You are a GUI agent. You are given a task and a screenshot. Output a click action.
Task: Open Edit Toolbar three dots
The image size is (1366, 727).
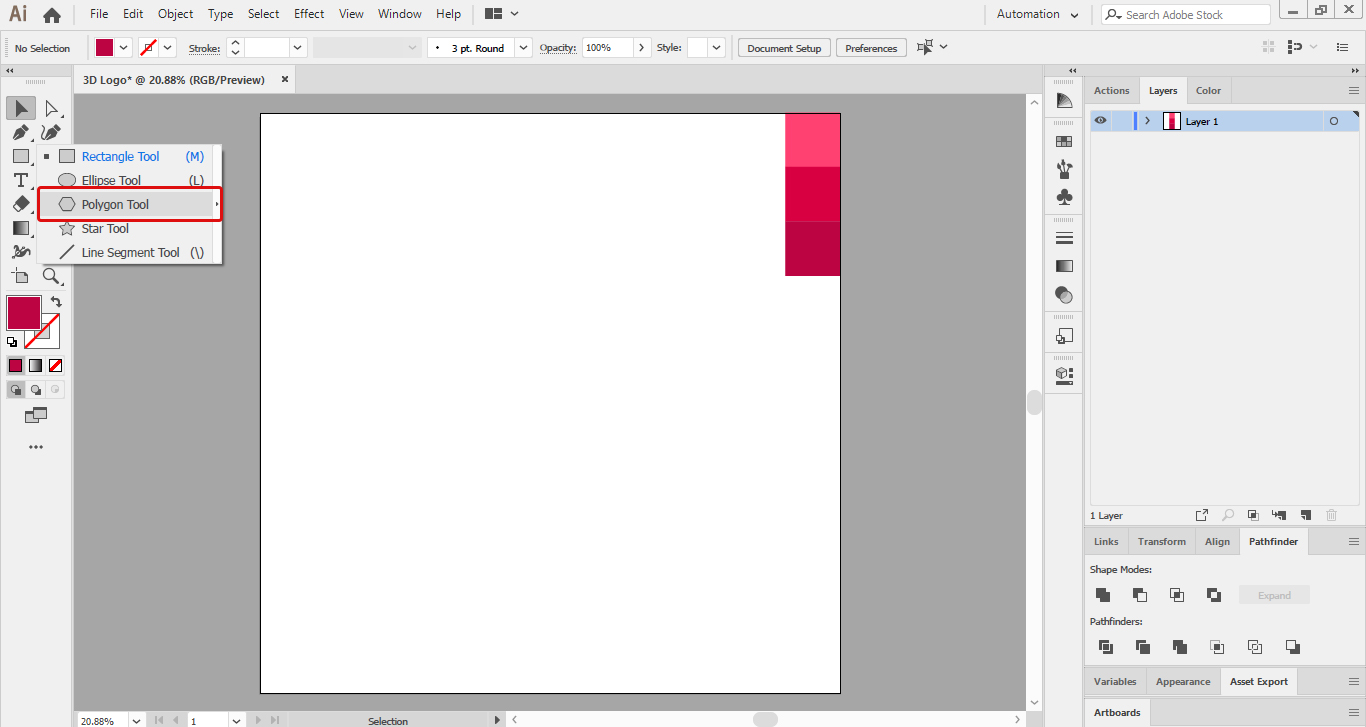36,447
